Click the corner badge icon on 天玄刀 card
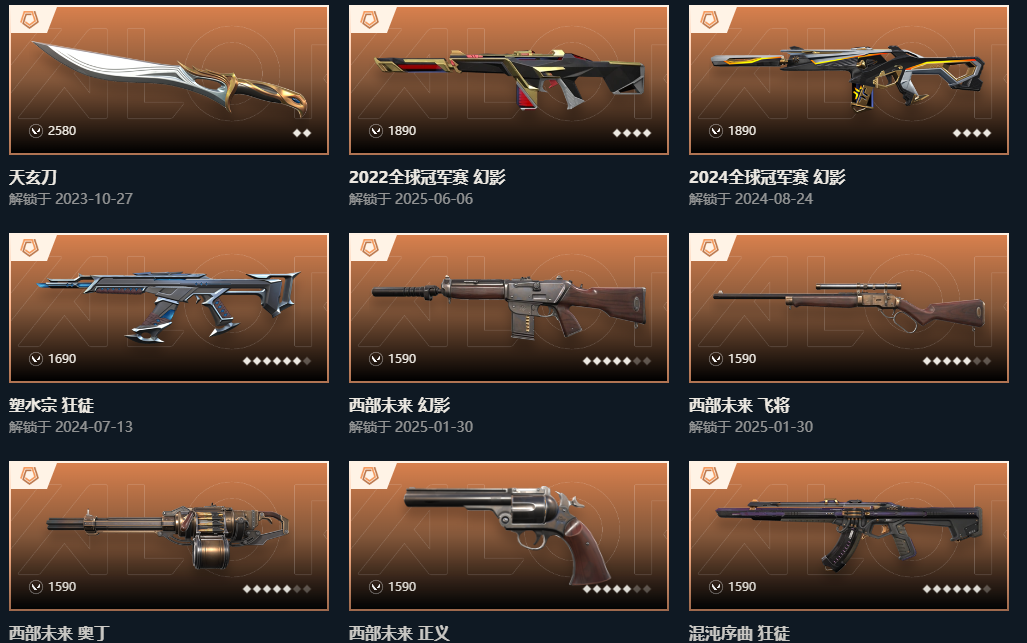Viewport: 1027px width, 643px height. click(x=29, y=20)
